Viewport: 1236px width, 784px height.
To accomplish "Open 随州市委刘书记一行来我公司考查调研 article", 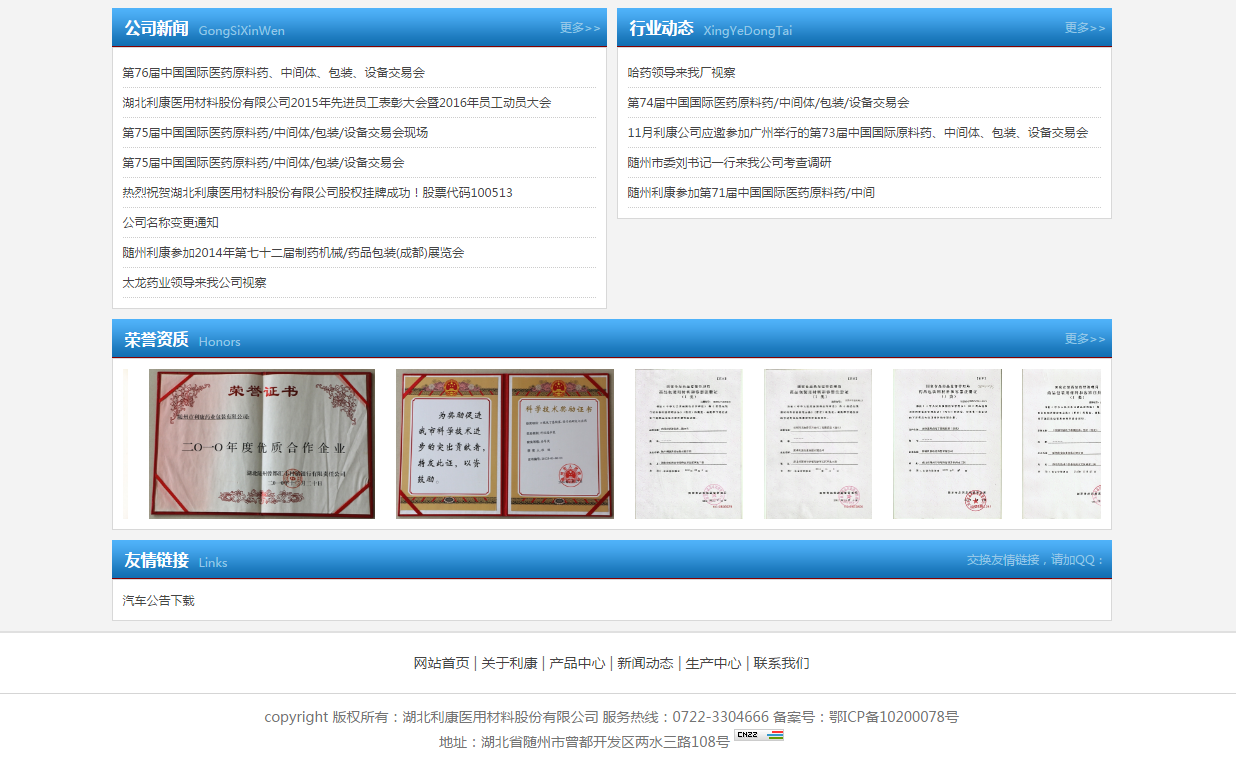I will (x=729, y=163).
